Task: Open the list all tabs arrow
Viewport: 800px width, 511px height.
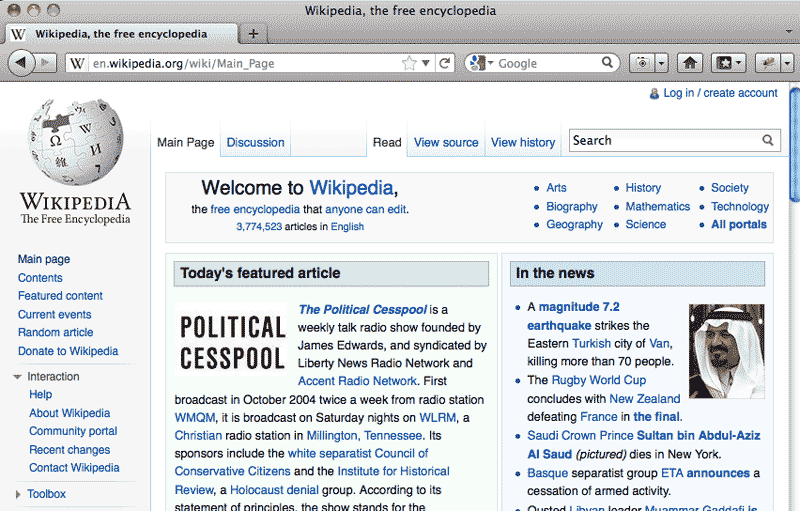Action: tap(789, 32)
